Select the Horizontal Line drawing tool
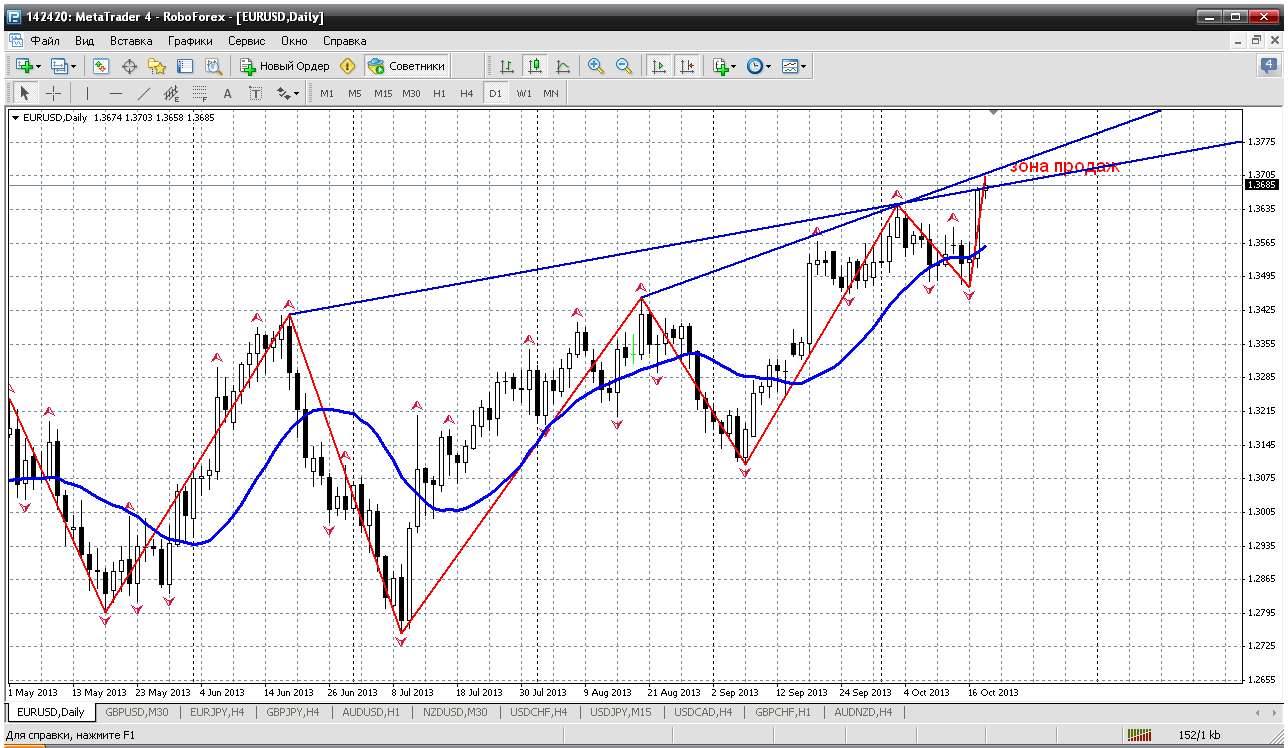 click(116, 93)
